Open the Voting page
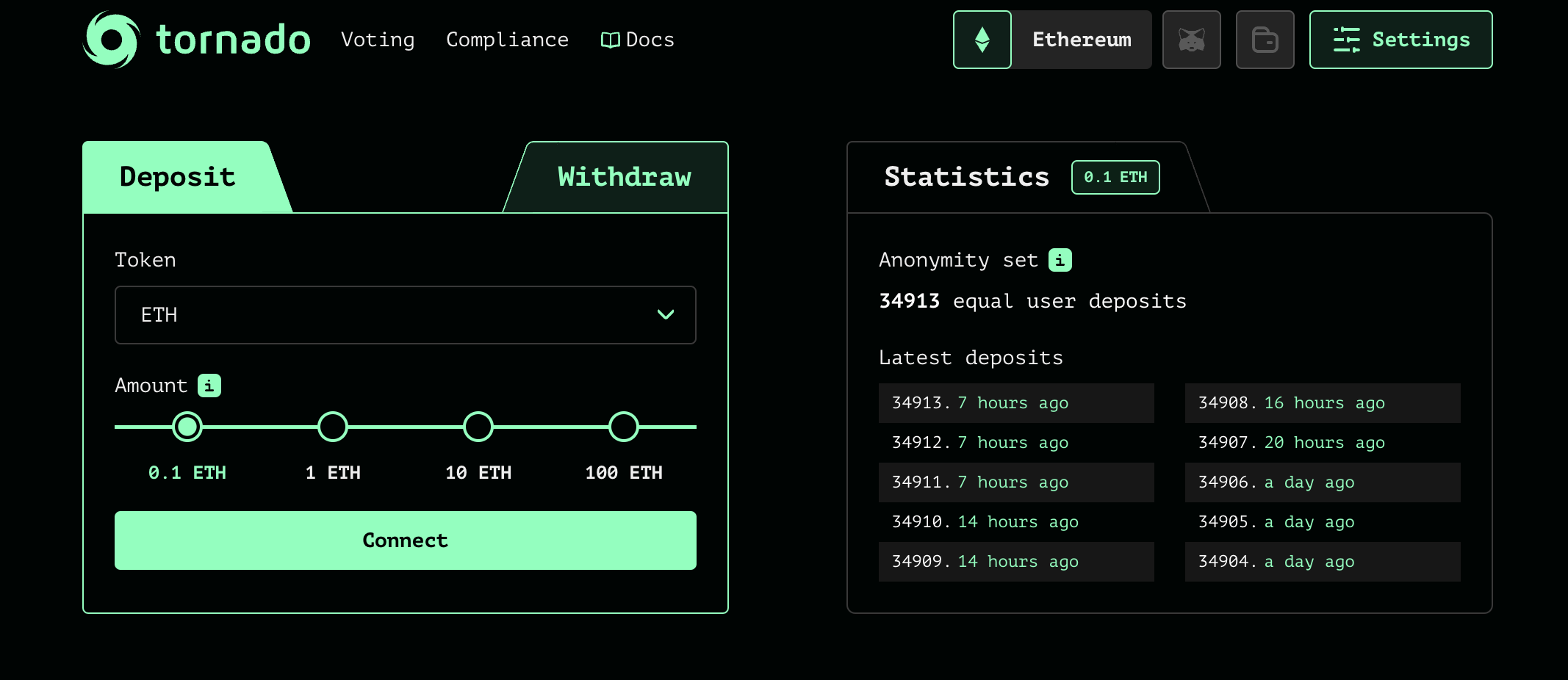Screen dimensions: 1568x680 click(x=378, y=40)
